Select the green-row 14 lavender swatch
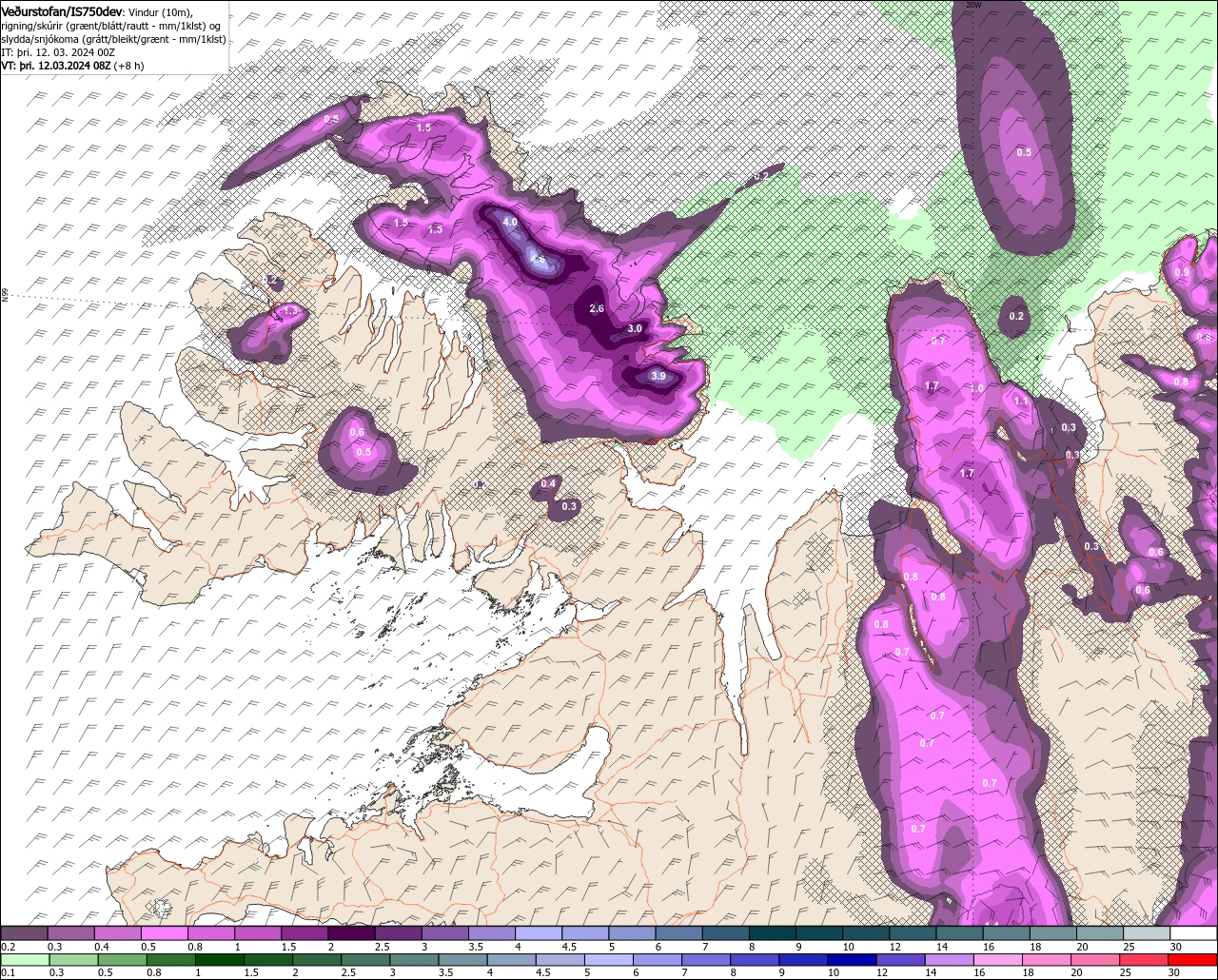This screenshot has height=980, width=1218. click(x=949, y=960)
